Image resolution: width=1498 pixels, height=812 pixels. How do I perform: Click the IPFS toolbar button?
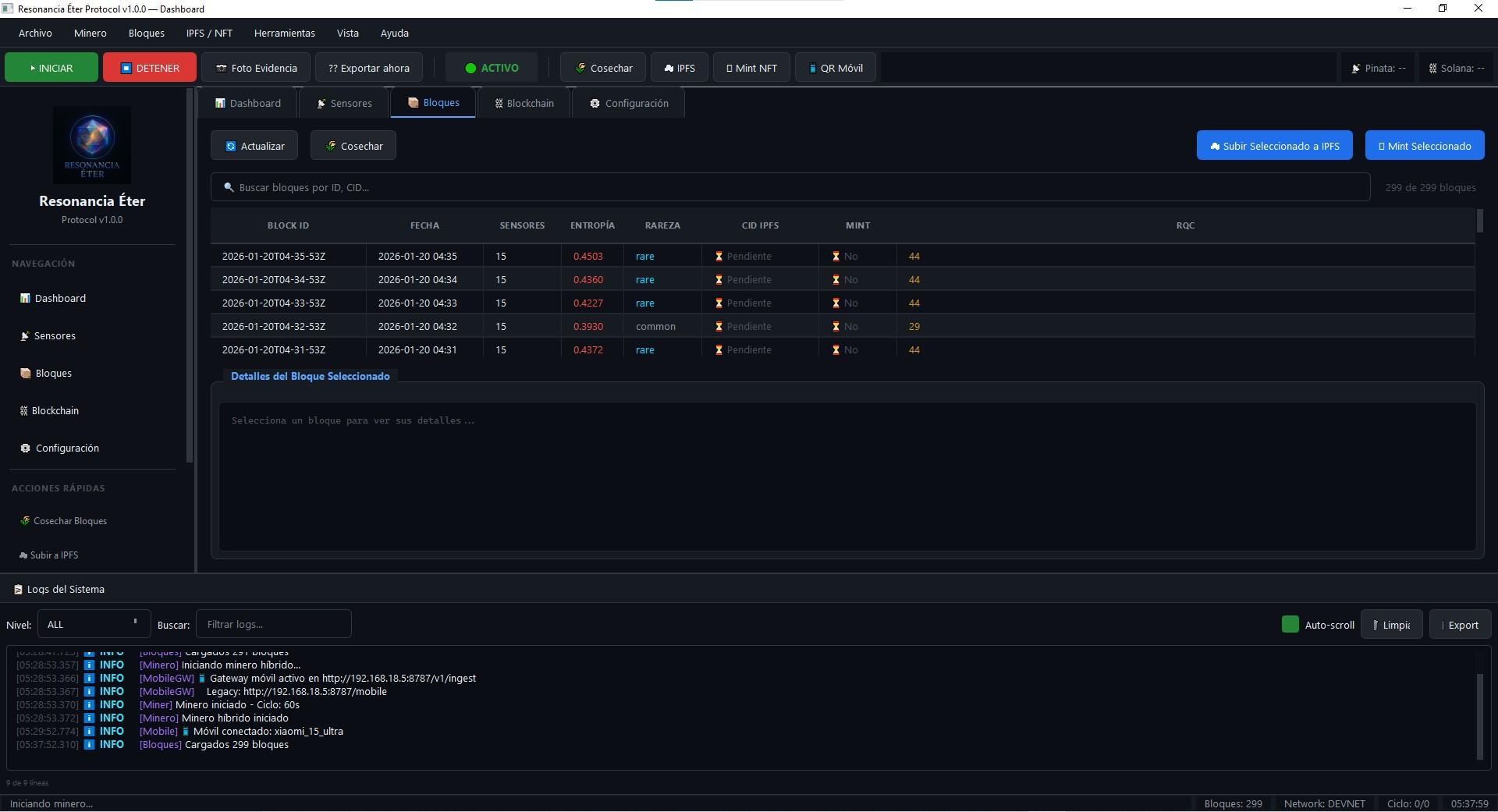[680, 68]
